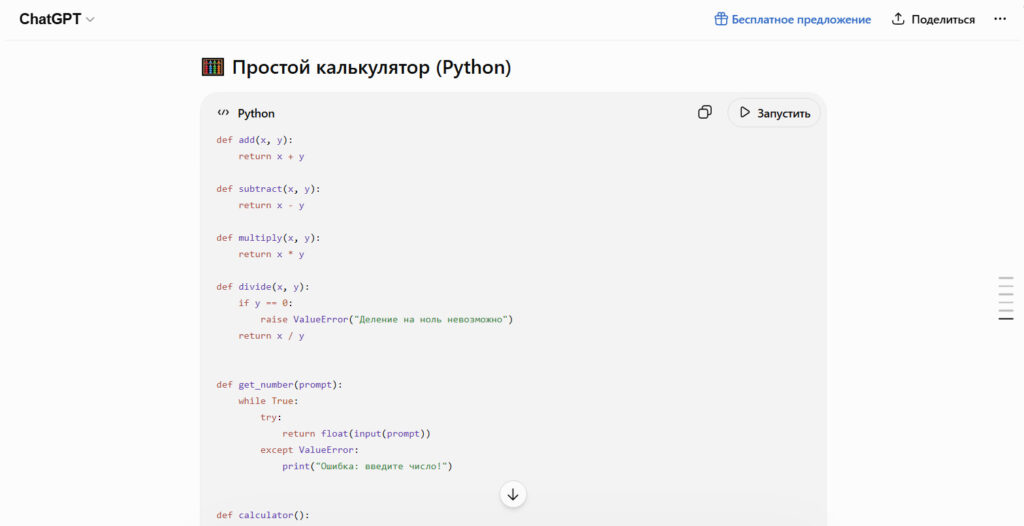Run the code with Запустить button

(x=774, y=113)
